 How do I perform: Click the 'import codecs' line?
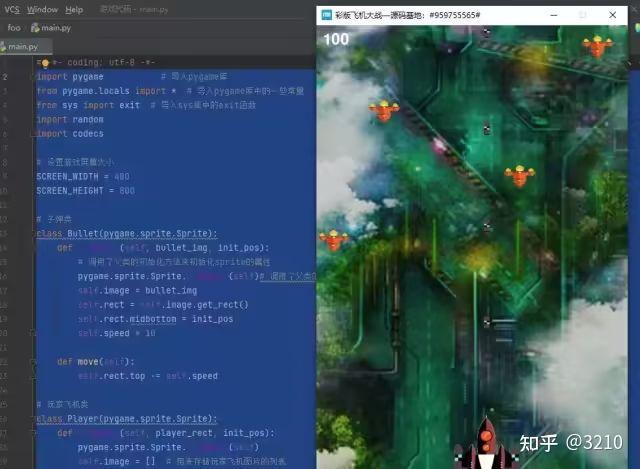tap(70, 134)
